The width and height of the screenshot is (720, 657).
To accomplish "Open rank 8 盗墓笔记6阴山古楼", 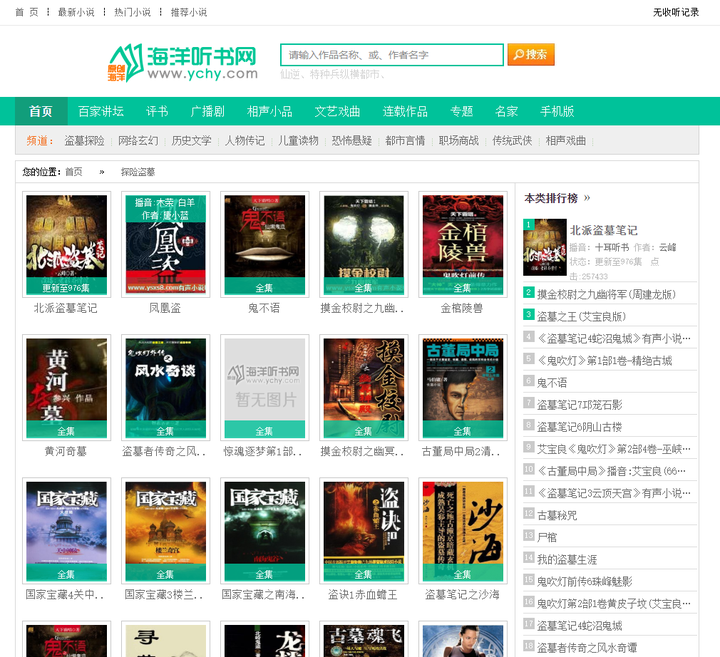I will pos(579,427).
